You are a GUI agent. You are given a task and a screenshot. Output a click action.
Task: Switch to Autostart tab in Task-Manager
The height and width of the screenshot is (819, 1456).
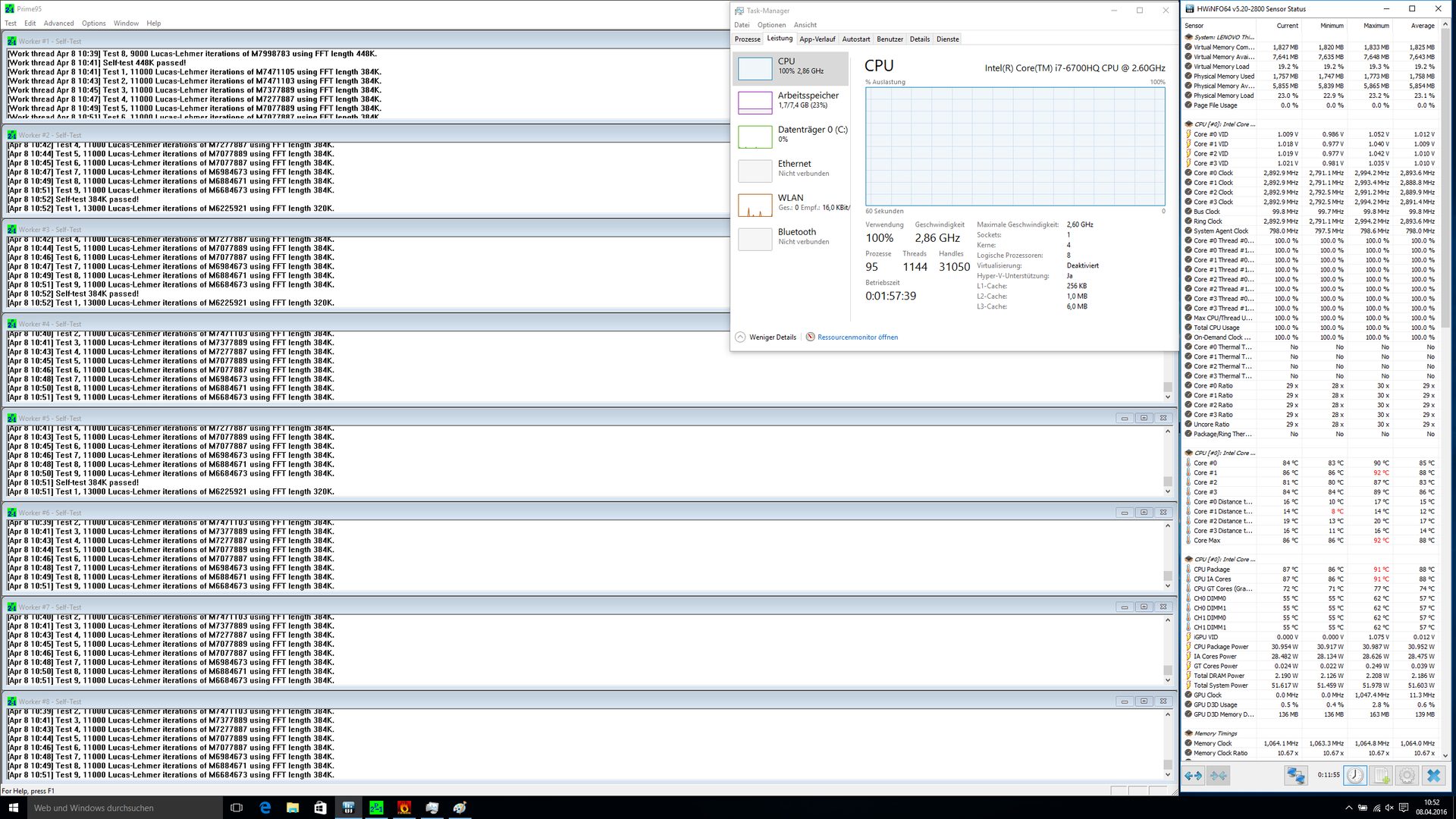[856, 39]
